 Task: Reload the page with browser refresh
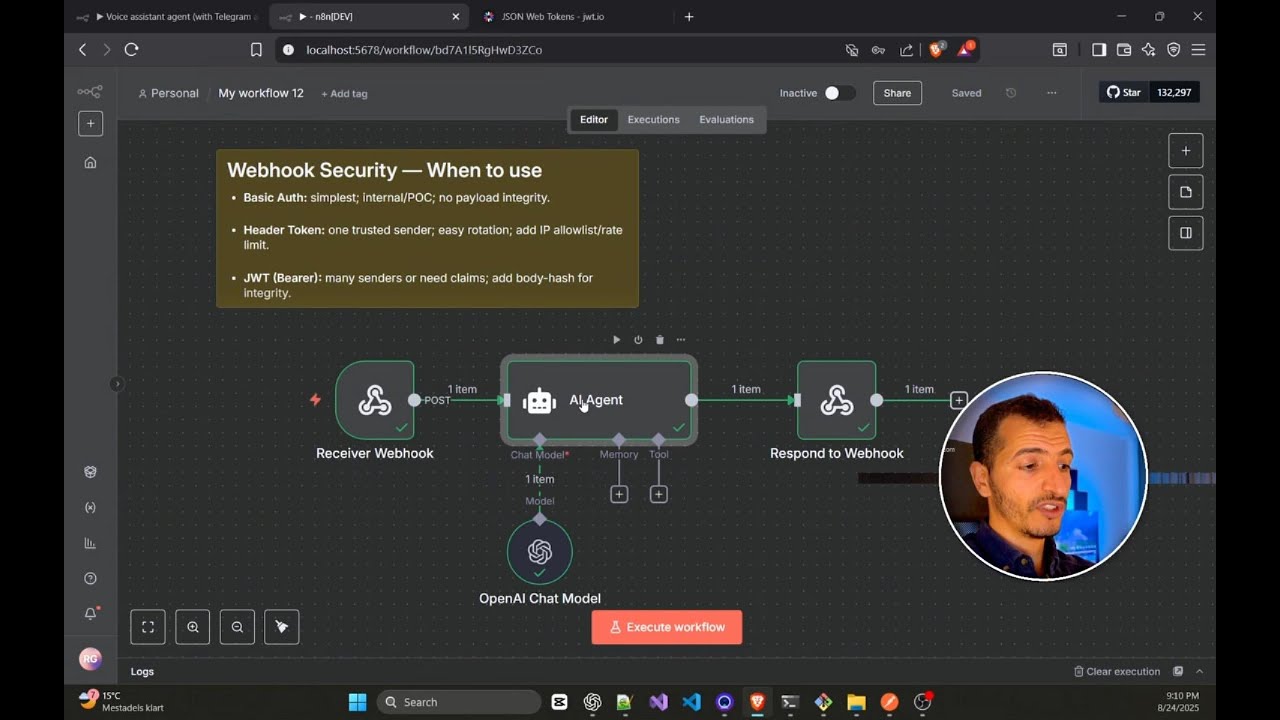coord(131,49)
